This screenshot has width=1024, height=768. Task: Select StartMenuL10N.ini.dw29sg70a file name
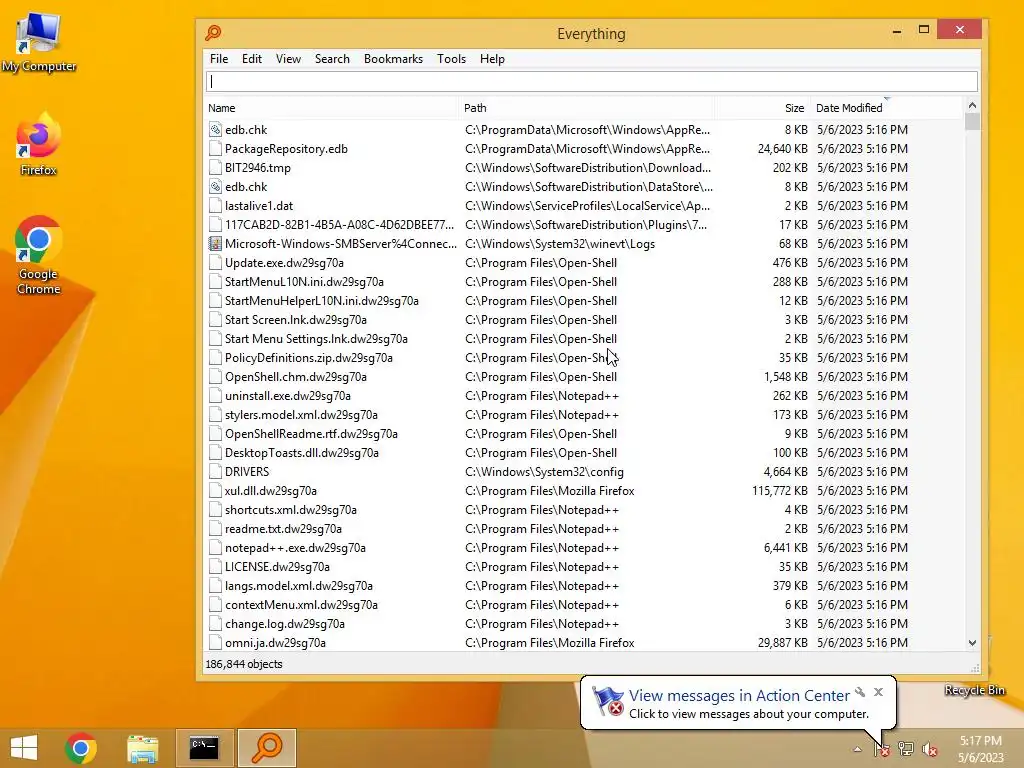304,281
